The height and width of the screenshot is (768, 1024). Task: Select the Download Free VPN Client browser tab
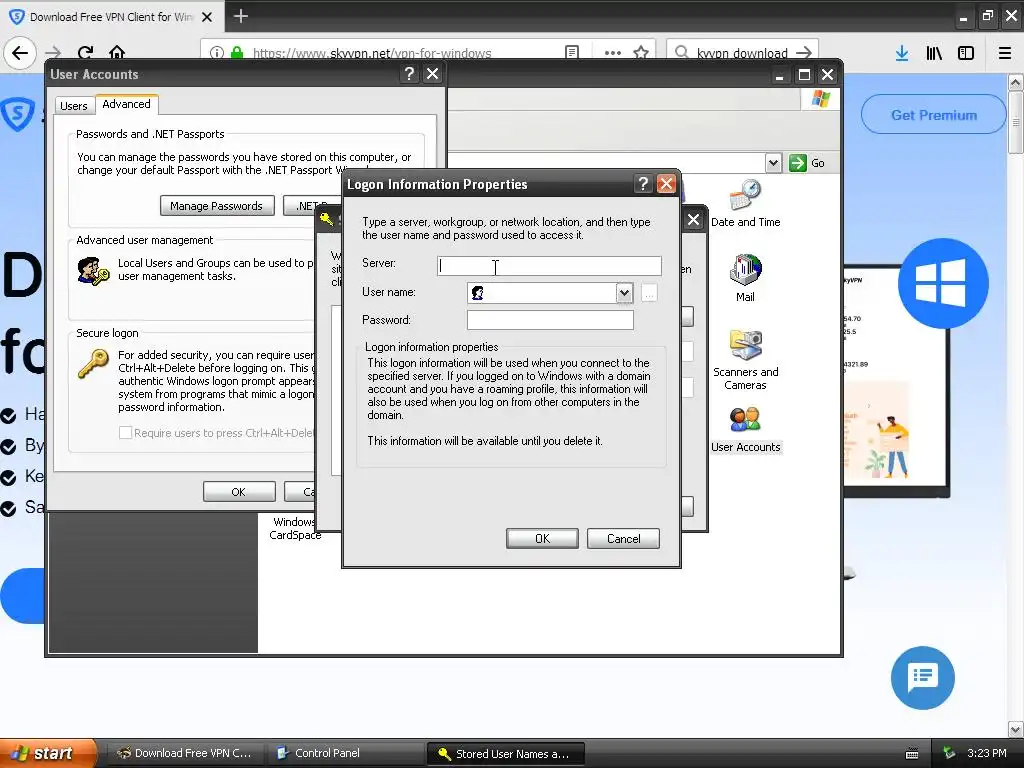point(112,17)
